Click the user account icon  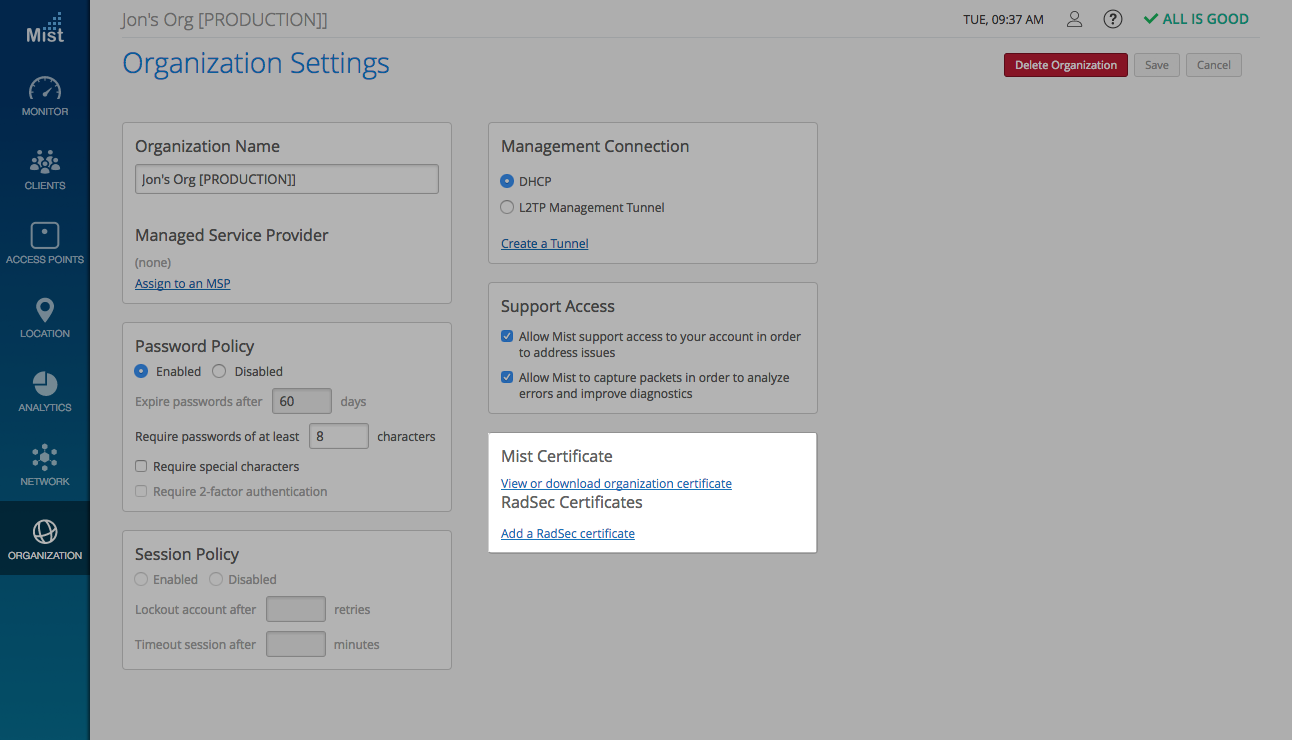click(x=1075, y=19)
